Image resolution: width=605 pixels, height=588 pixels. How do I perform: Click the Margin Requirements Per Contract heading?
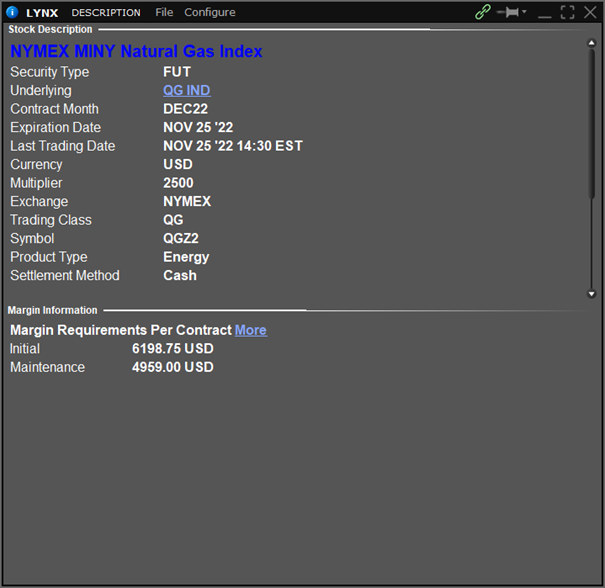point(121,330)
